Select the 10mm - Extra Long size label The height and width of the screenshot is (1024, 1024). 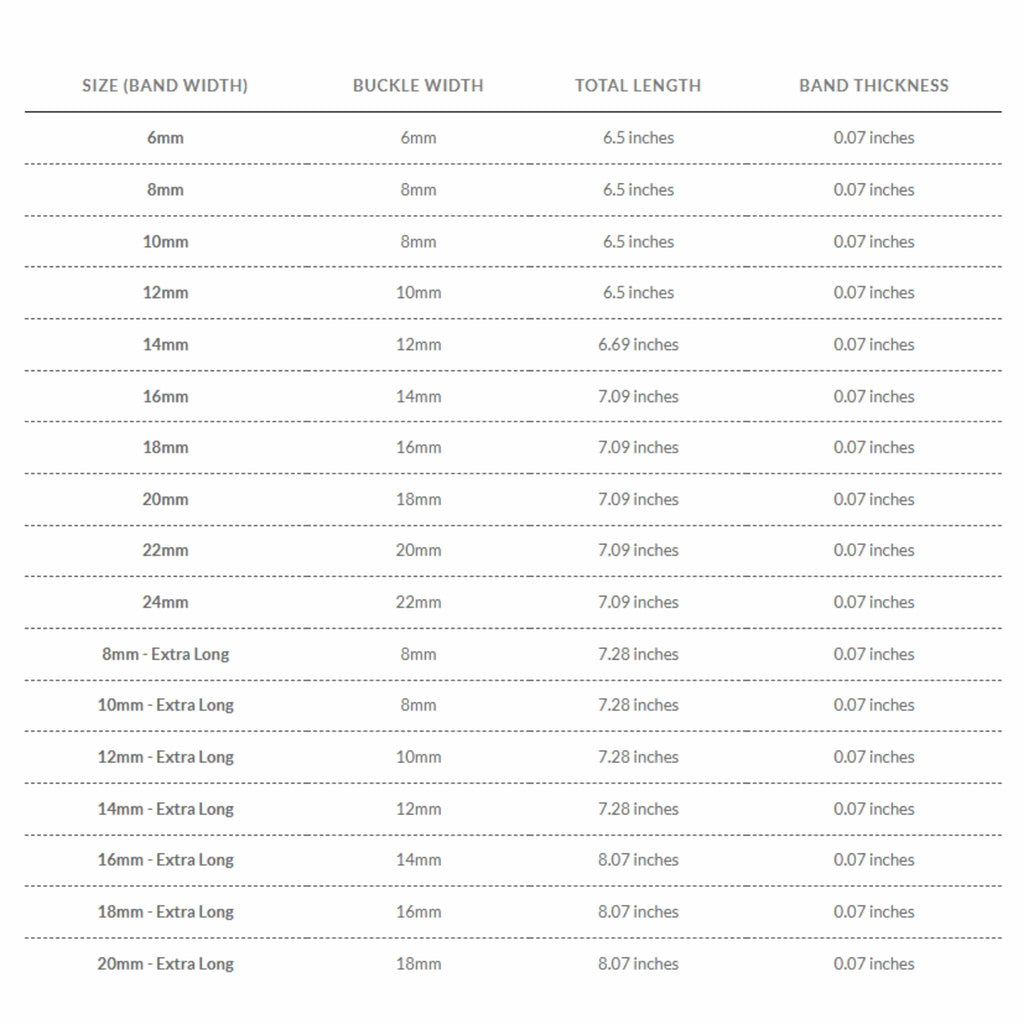point(165,705)
